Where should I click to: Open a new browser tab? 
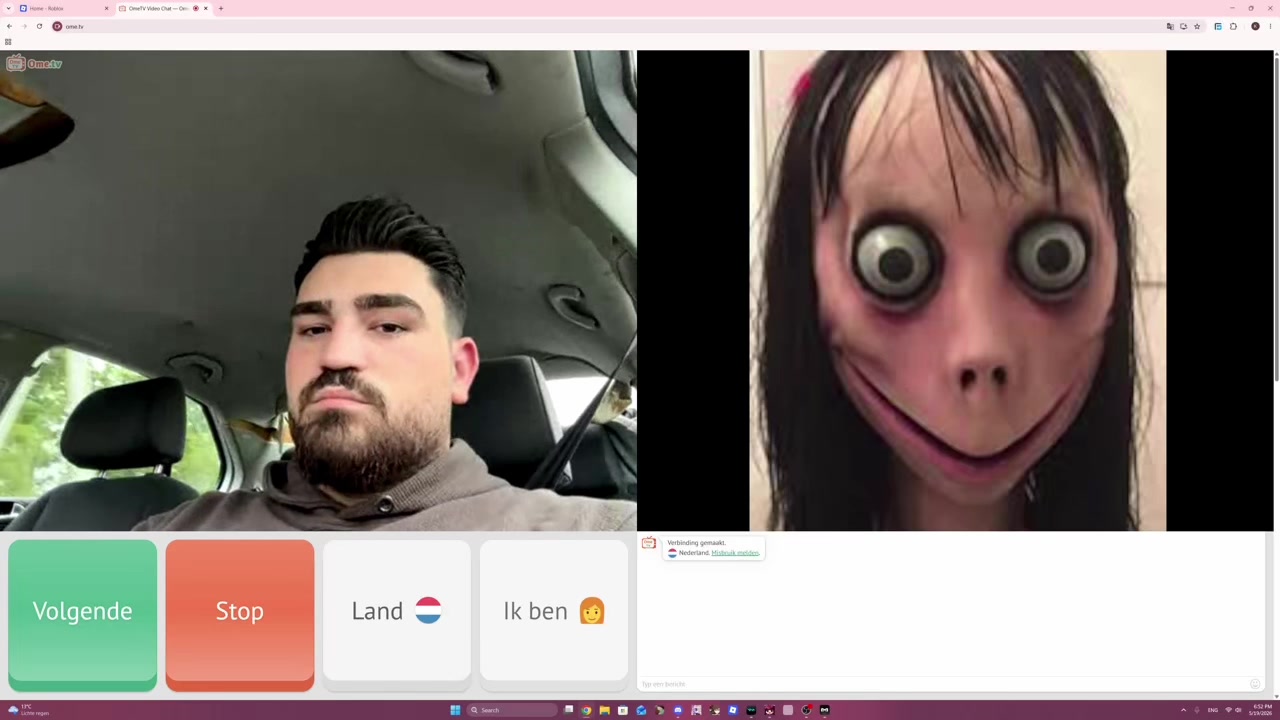[221, 8]
